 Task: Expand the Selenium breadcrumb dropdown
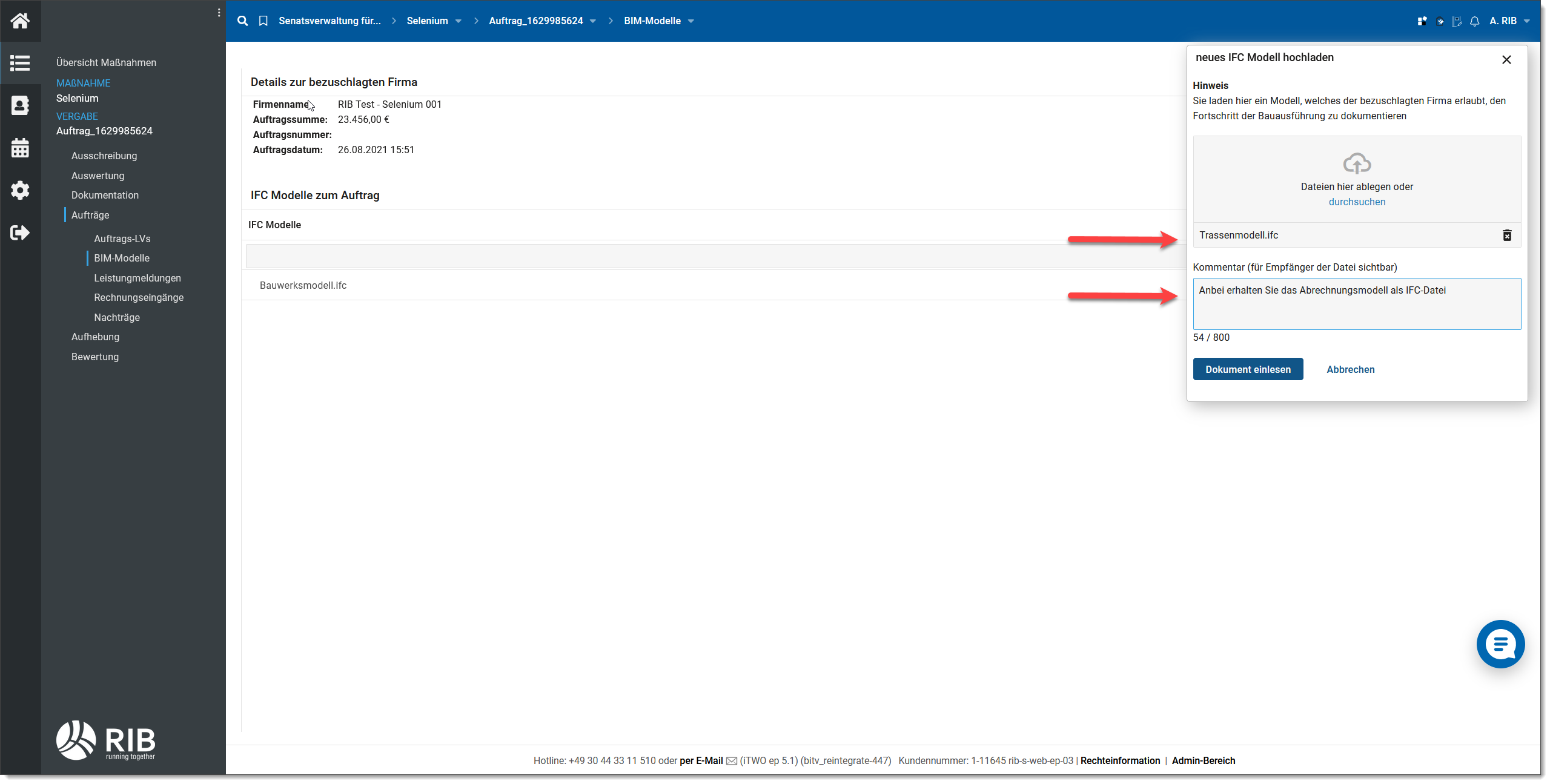[x=458, y=21]
